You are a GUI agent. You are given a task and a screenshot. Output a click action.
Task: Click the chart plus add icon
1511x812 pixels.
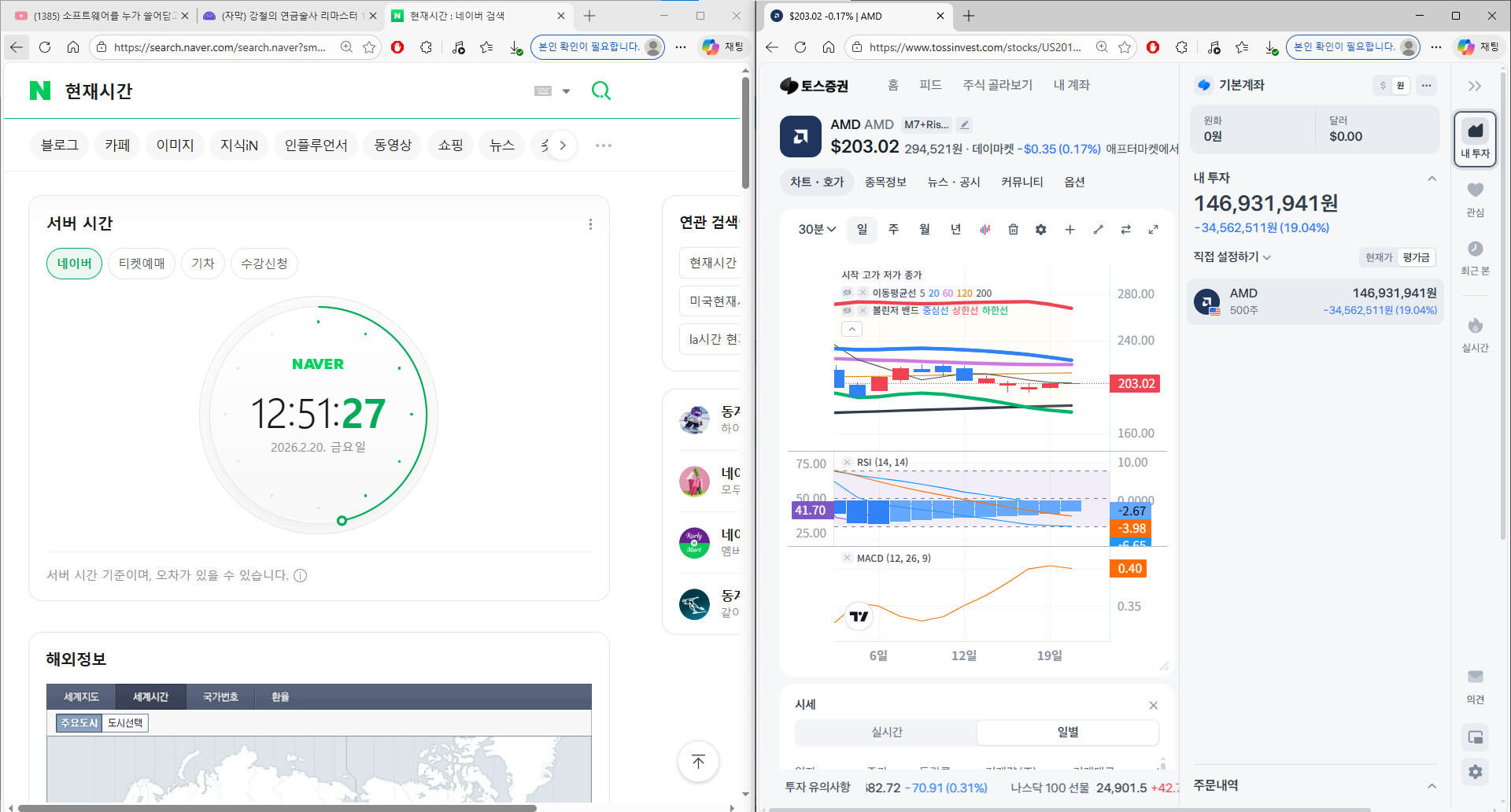click(1070, 230)
